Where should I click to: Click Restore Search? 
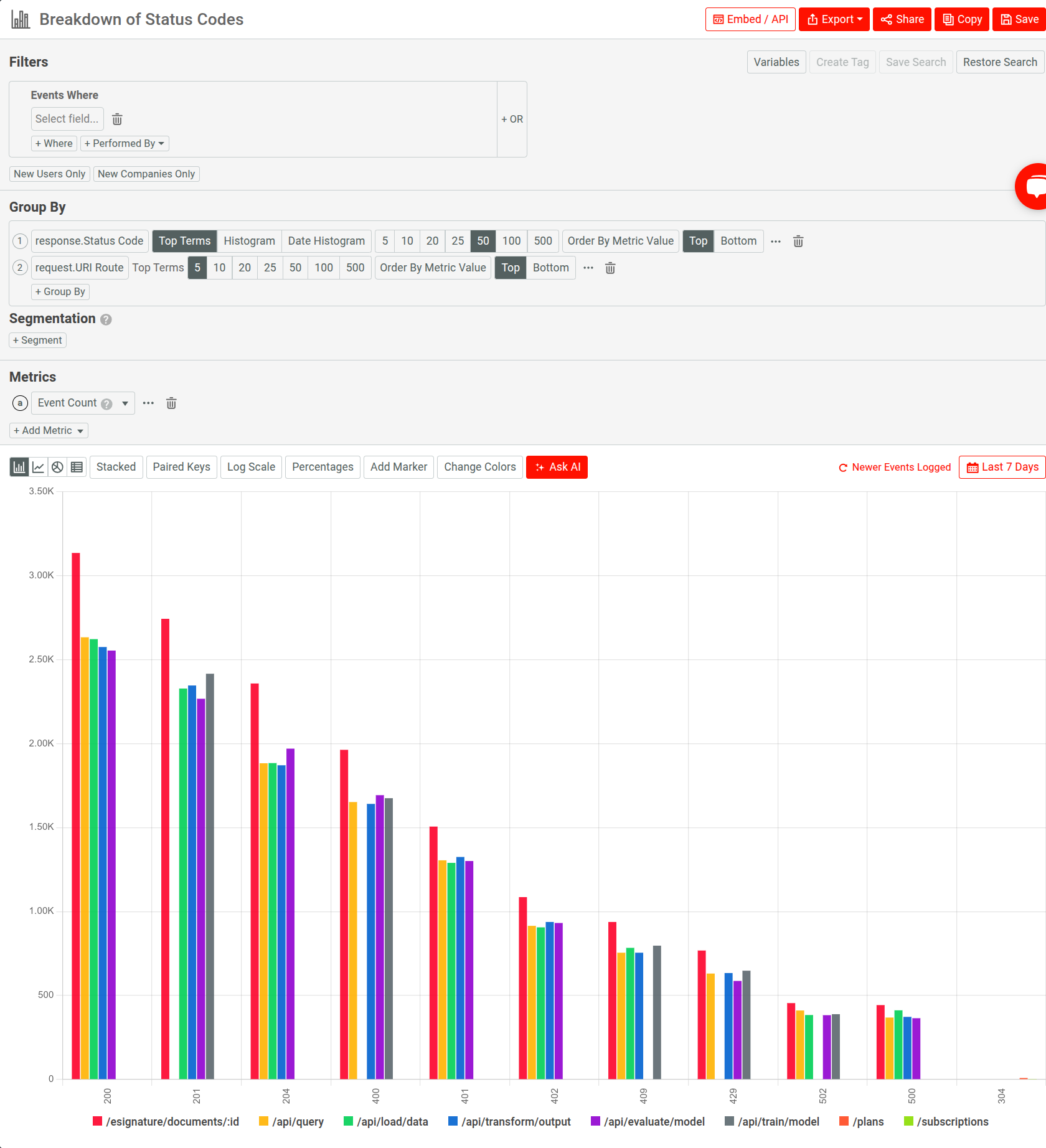point(999,62)
